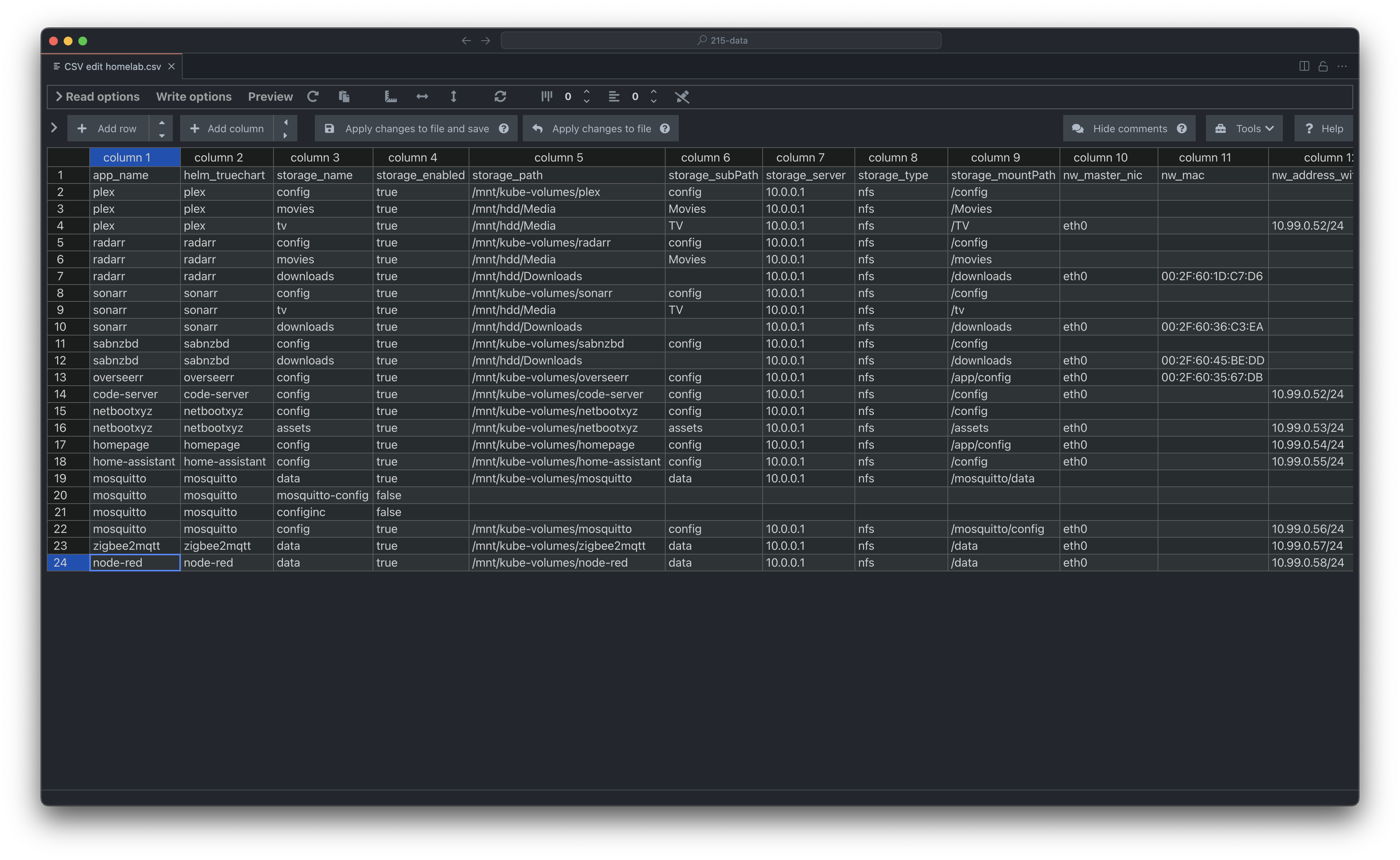Select the column 5 header
The image size is (1400, 860).
pyautogui.click(x=558, y=157)
